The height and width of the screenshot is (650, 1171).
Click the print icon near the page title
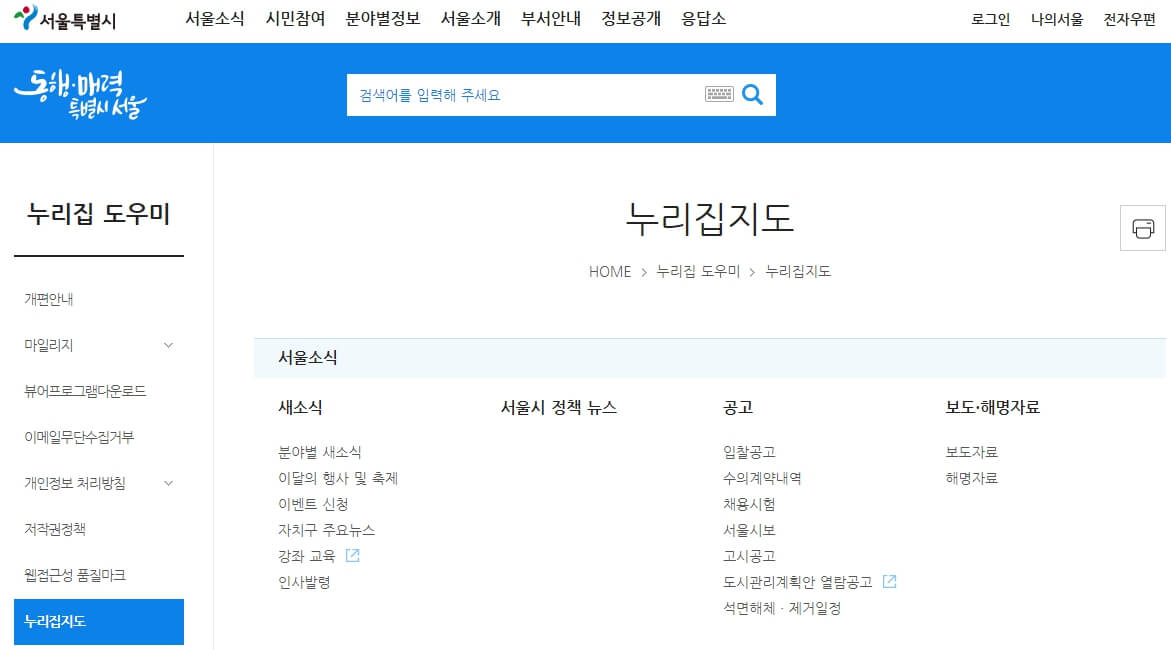(1141, 228)
